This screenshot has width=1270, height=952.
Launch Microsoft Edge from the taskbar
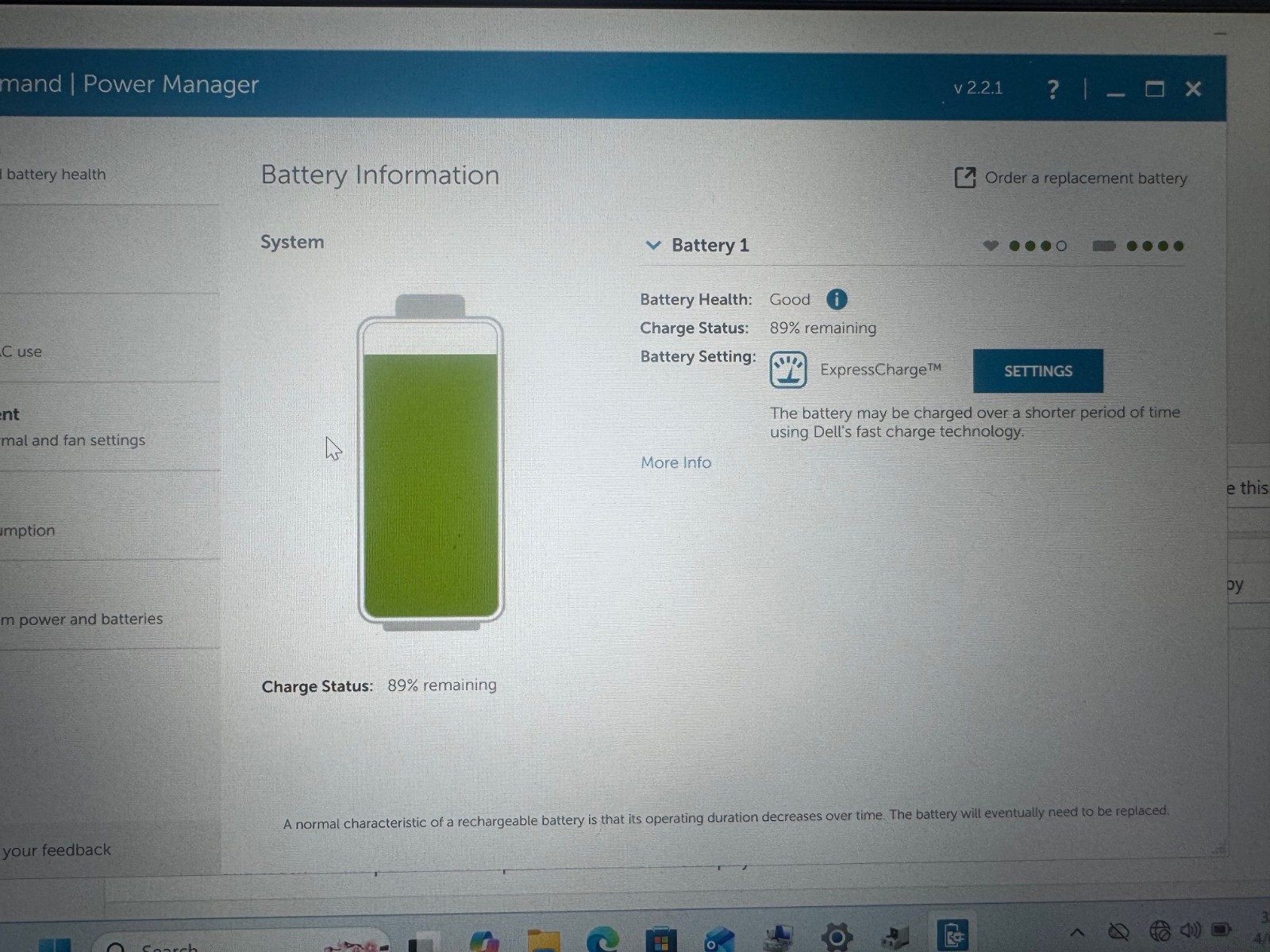[603, 940]
